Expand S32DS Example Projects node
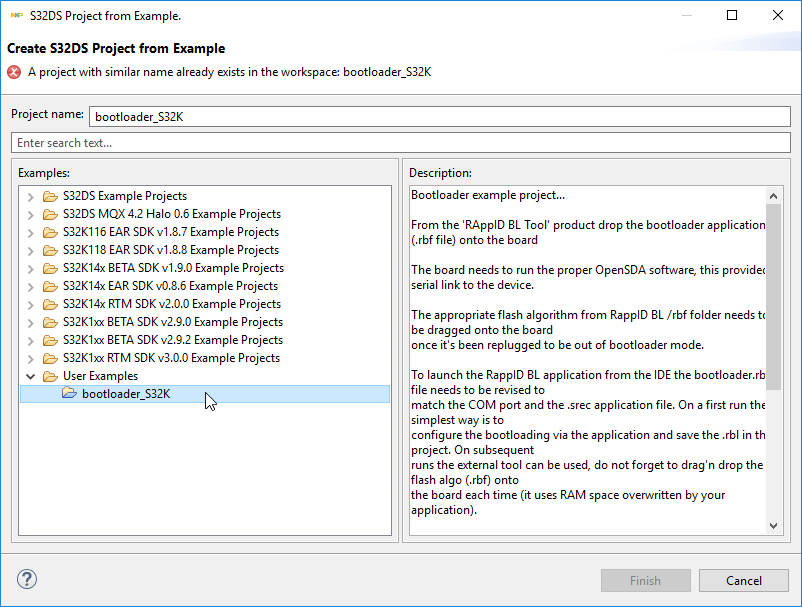 [x=31, y=197]
